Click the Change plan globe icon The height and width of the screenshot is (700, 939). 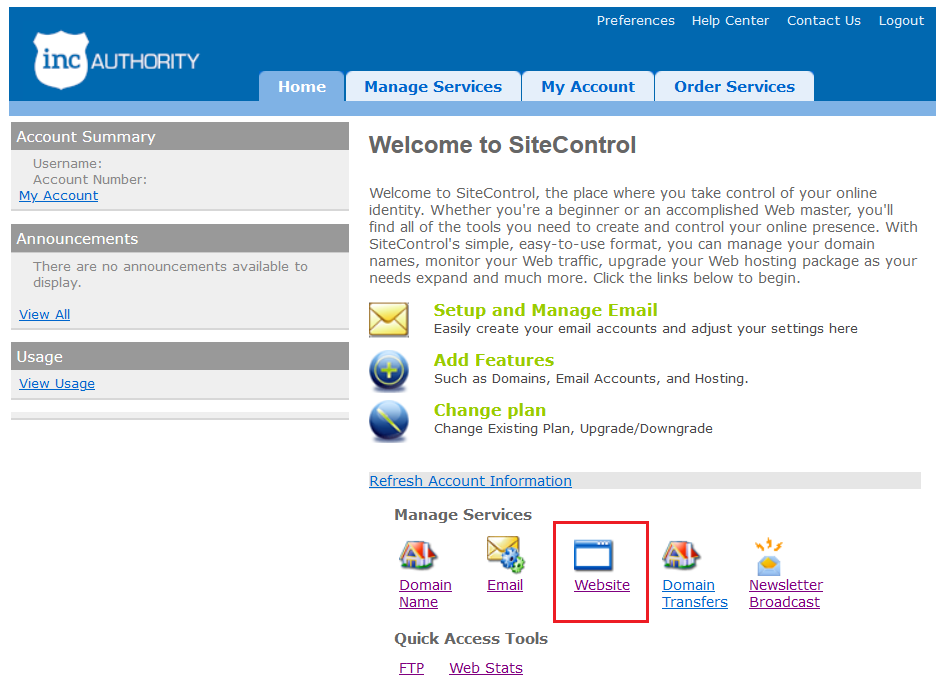[389, 421]
